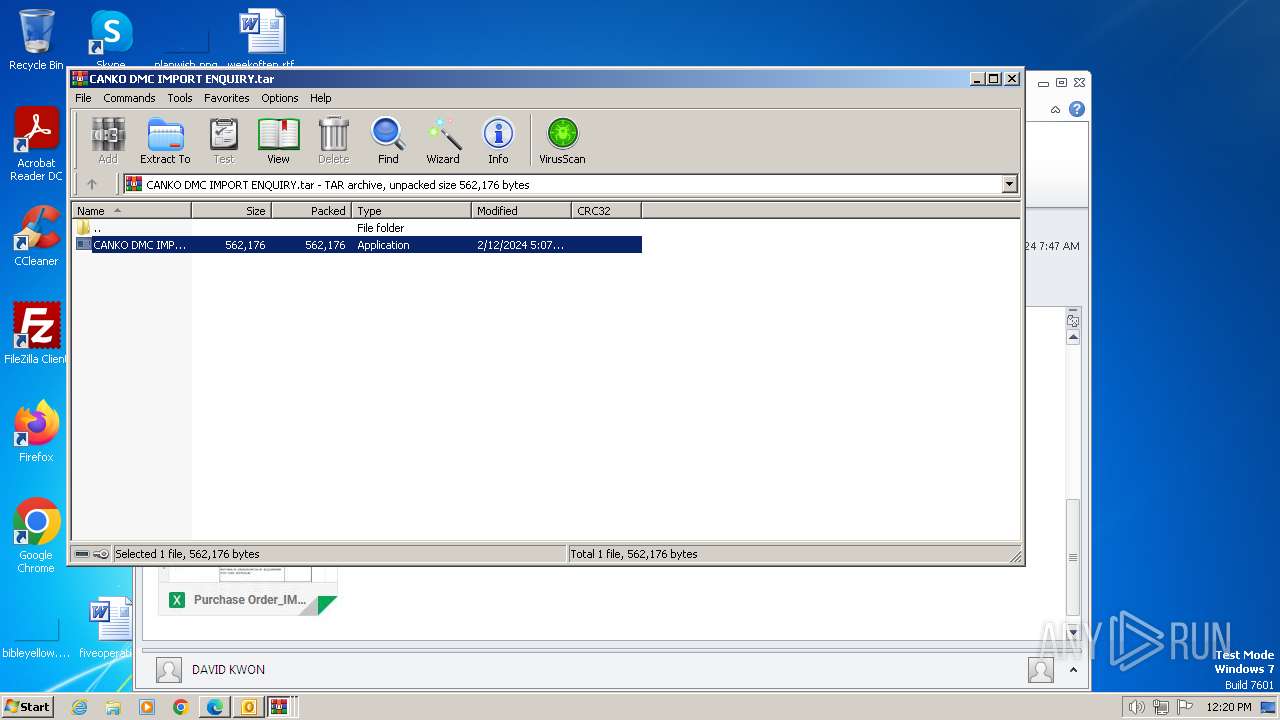Show archive Info
The height and width of the screenshot is (720, 1280).
pos(498,140)
